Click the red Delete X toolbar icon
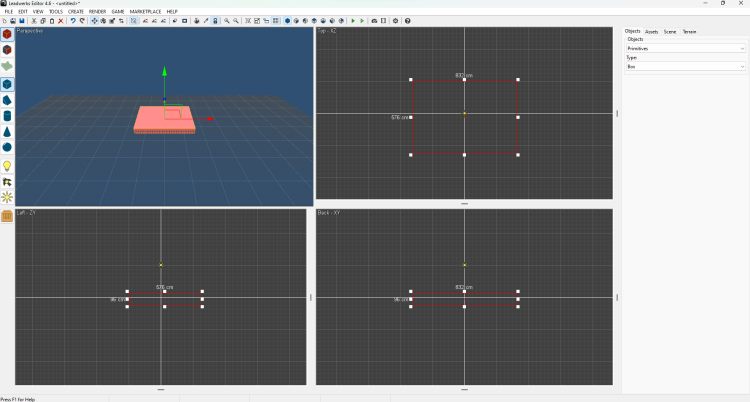The image size is (750, 402). [x=60, y=20]
